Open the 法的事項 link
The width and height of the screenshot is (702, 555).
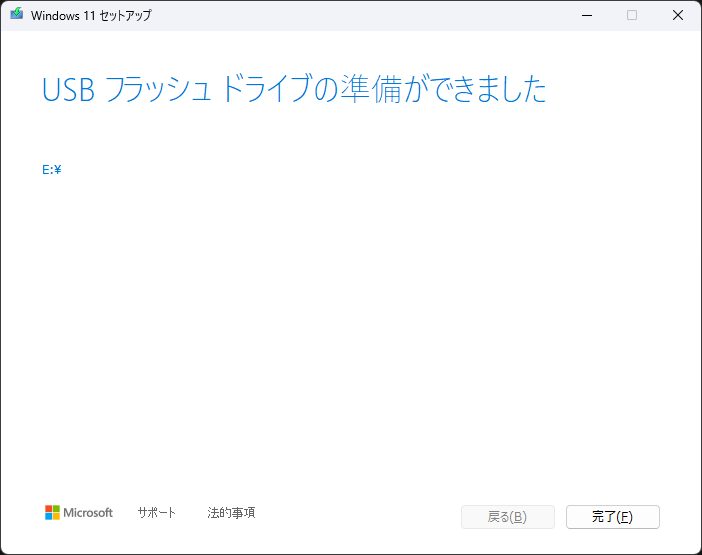pos(231,513)
